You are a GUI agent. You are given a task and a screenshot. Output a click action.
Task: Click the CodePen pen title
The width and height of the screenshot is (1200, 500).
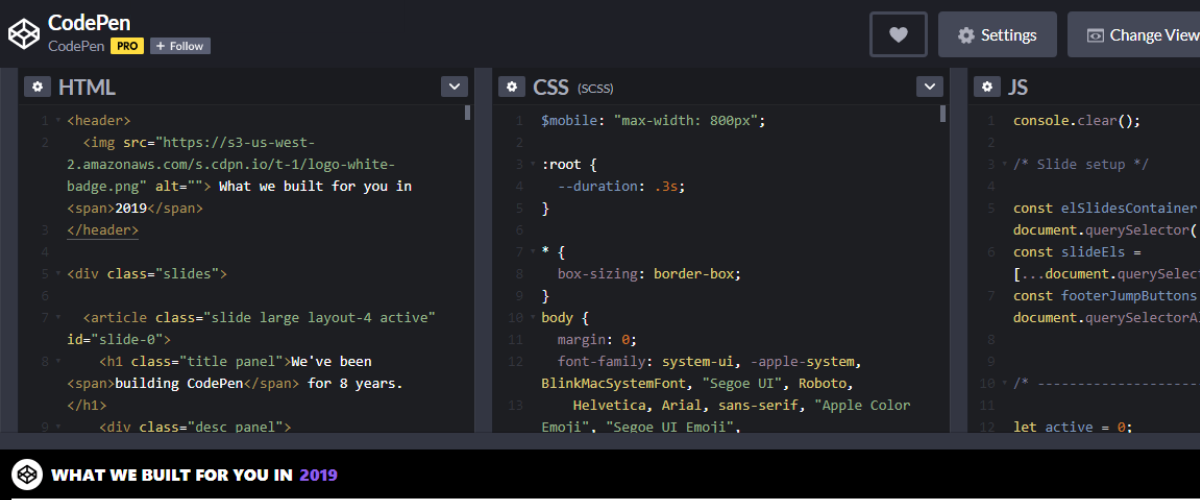(x=89, y=22)
